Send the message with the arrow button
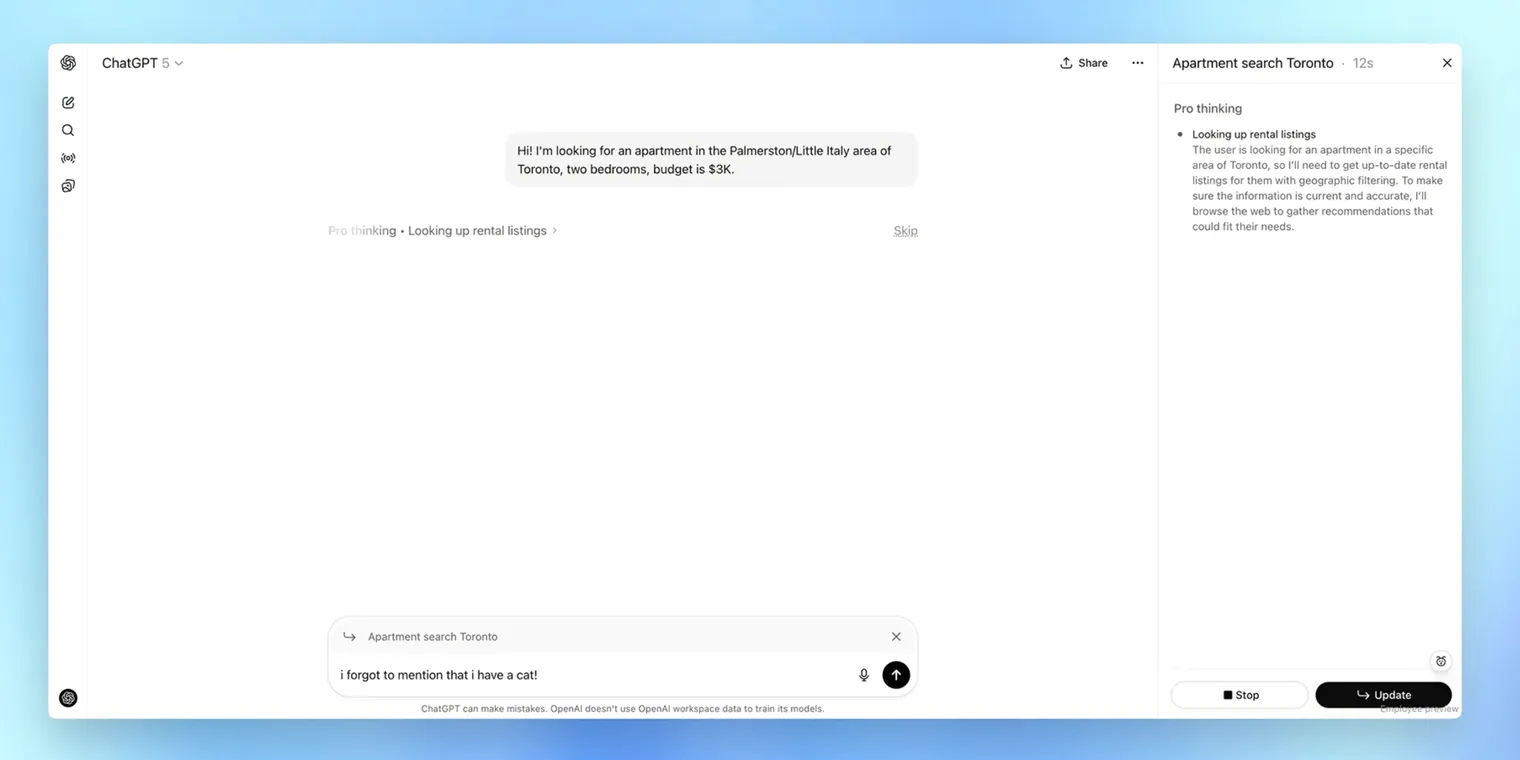This screenshot has height=760, width=1520. (x=896, y=674)
